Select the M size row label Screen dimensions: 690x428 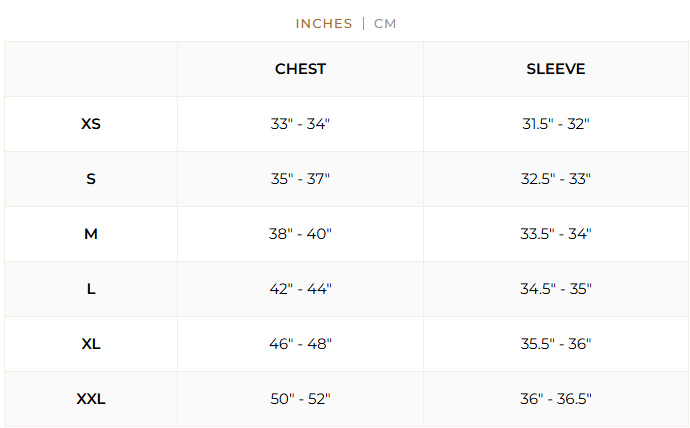(x=91, y=234)
